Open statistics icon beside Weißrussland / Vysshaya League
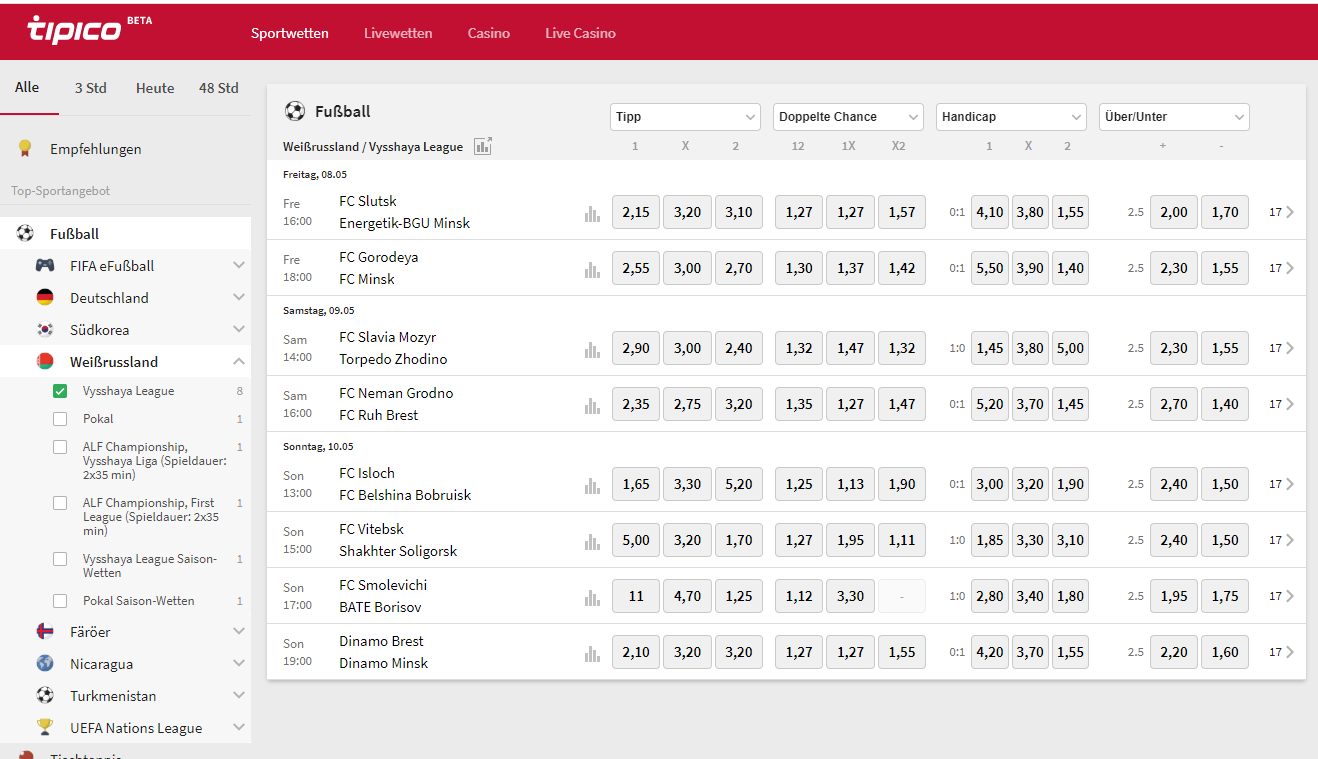 pos(483,146)
